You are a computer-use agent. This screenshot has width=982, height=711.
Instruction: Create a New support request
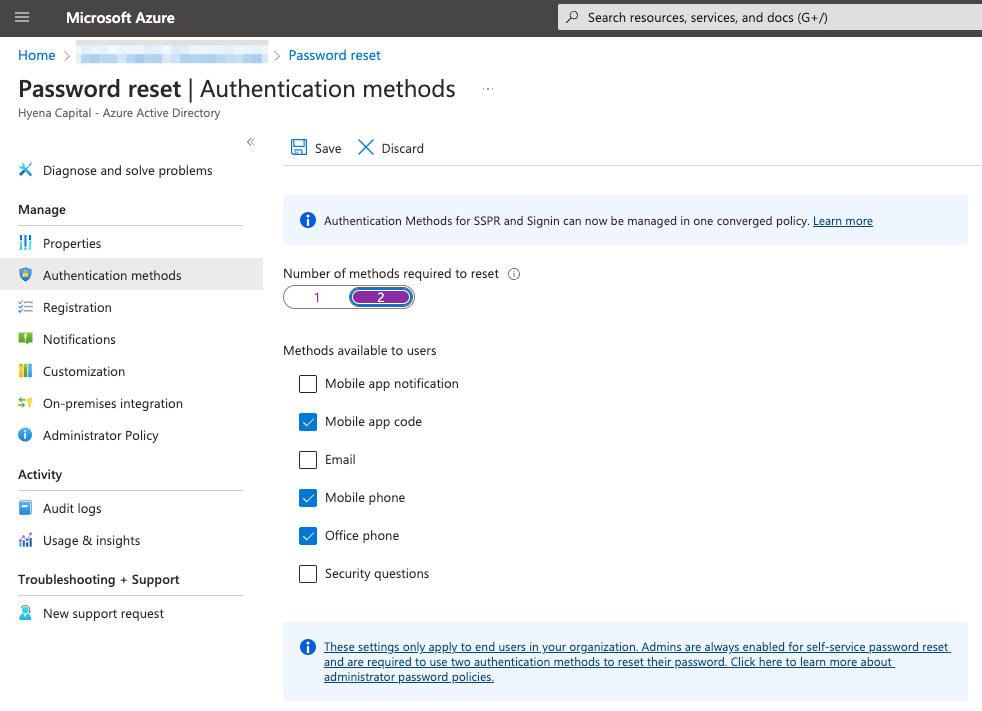[x=103, y=613]
